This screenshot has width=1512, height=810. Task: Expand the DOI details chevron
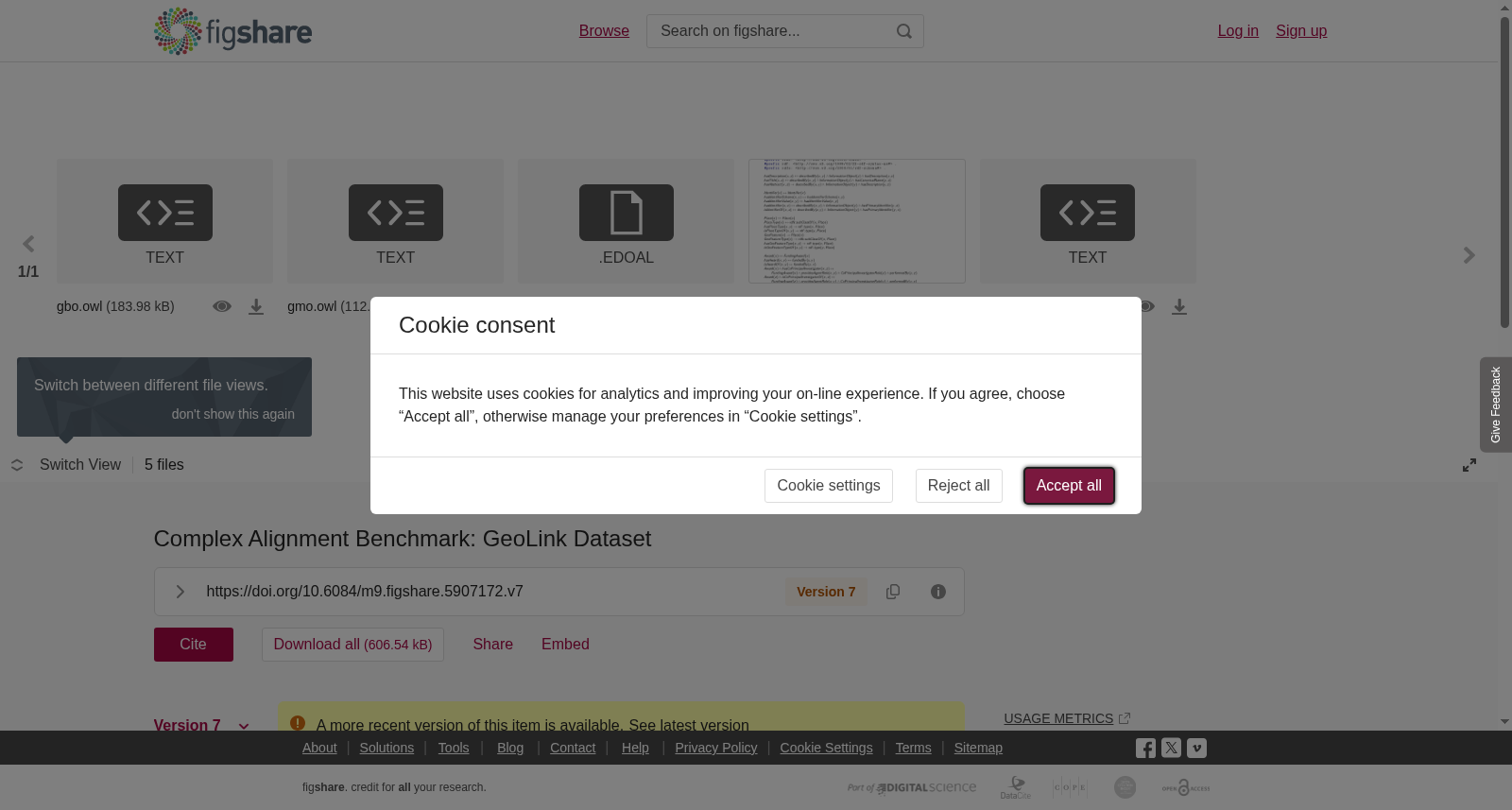pos(180,592)
